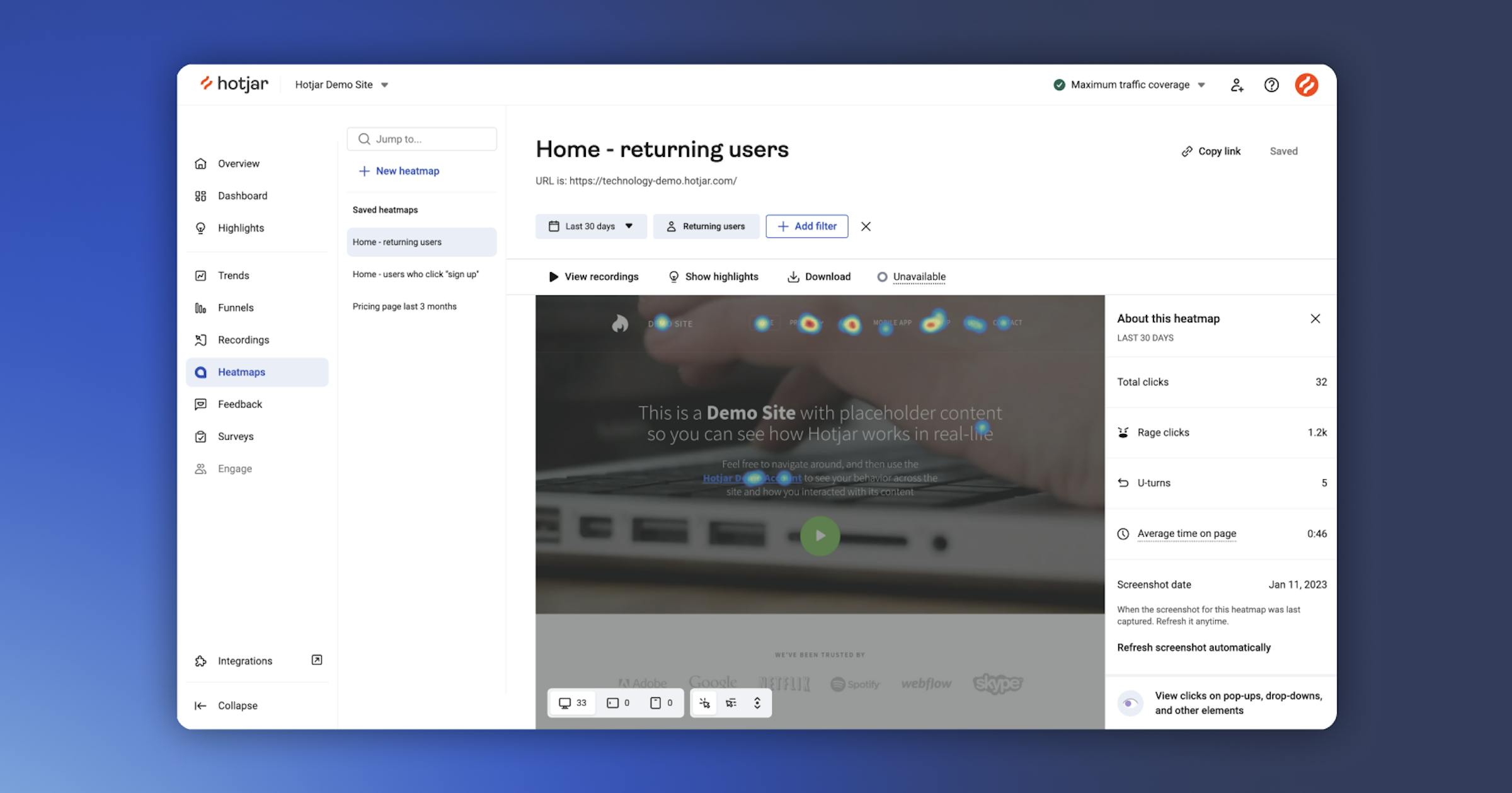Open Highlights in the sidebar
Viewport: 1512px width, 793px height.
tap(257, 228)
